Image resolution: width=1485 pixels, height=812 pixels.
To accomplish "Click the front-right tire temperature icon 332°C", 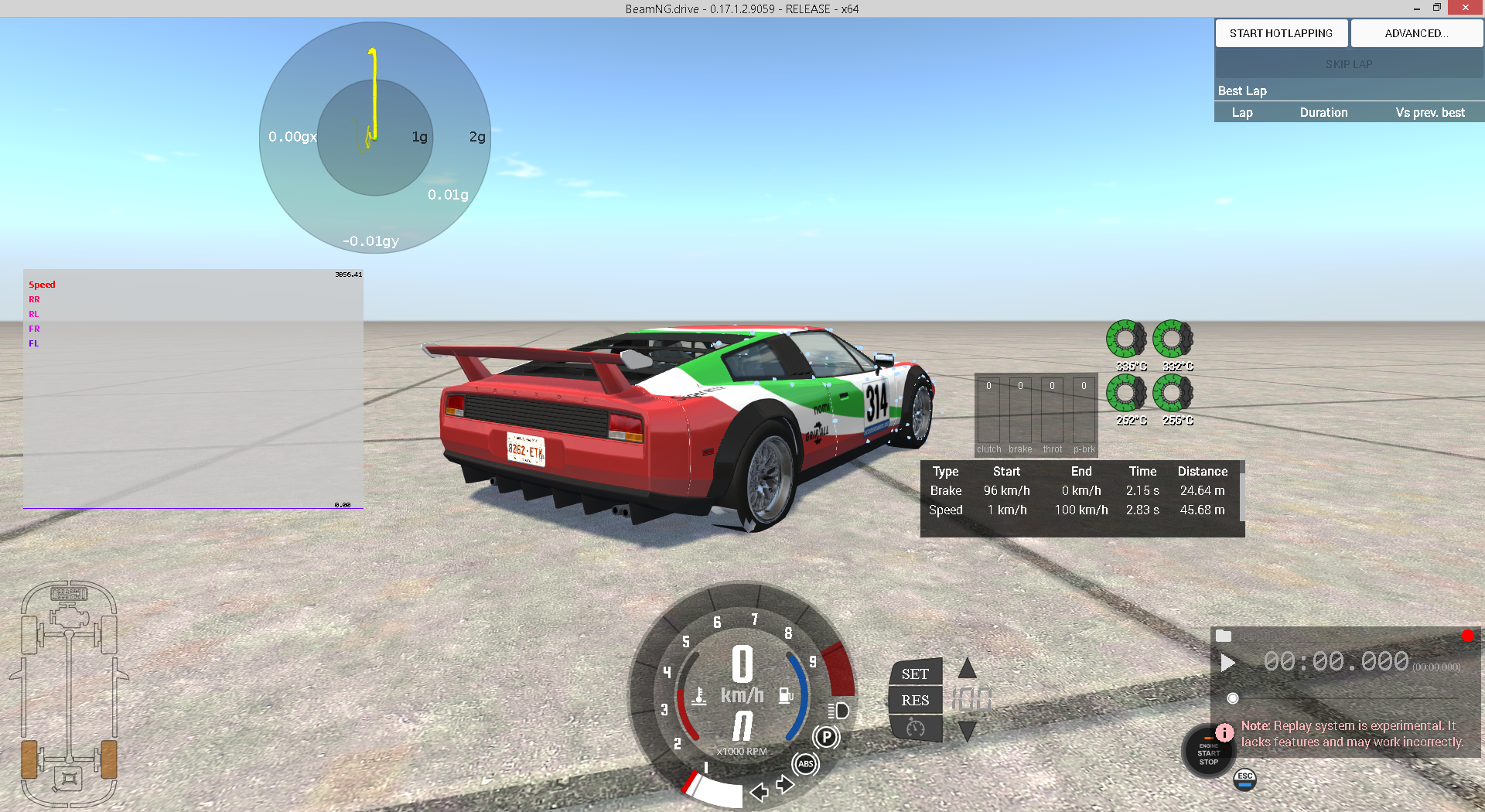I will click(x=1173, y=338).
